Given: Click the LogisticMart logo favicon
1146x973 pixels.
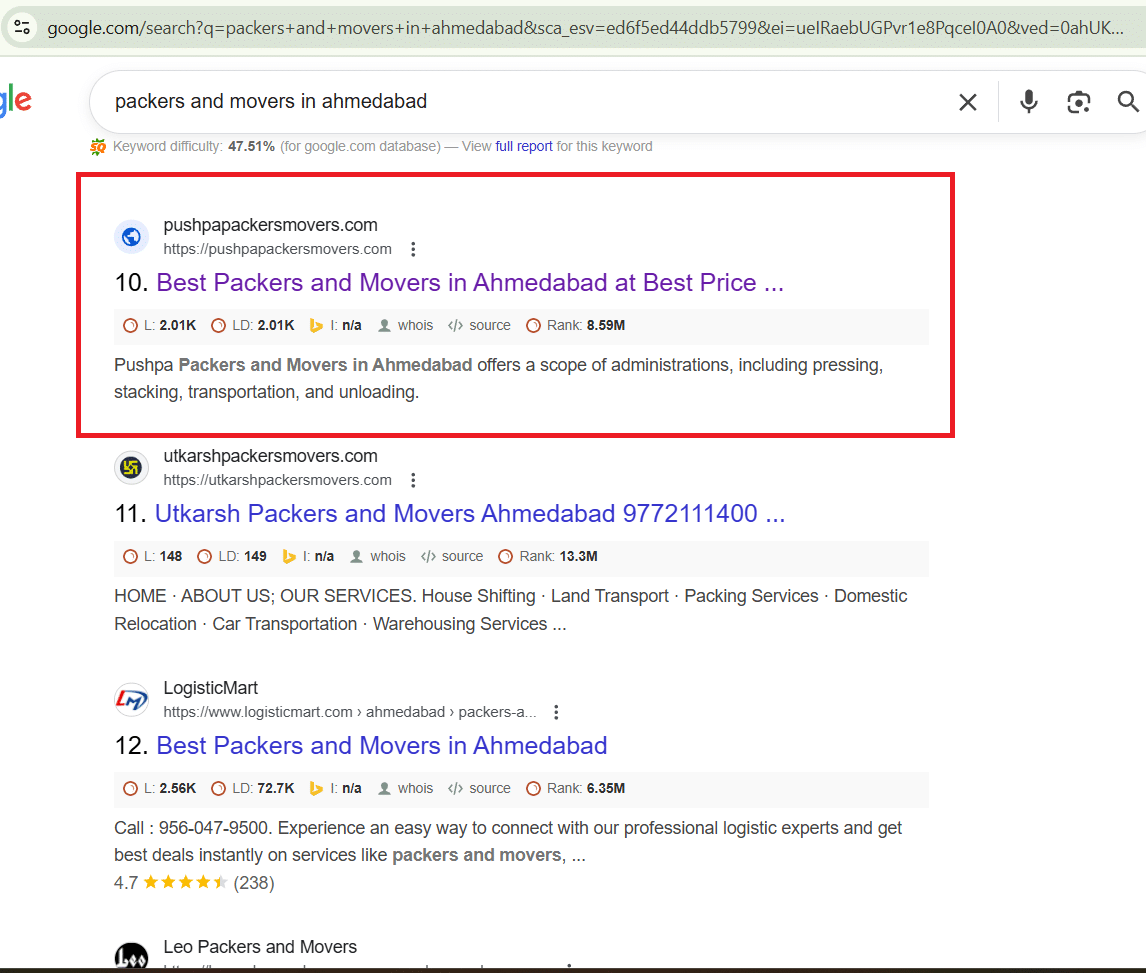Looking at the screenshot, I should point(131,700).
